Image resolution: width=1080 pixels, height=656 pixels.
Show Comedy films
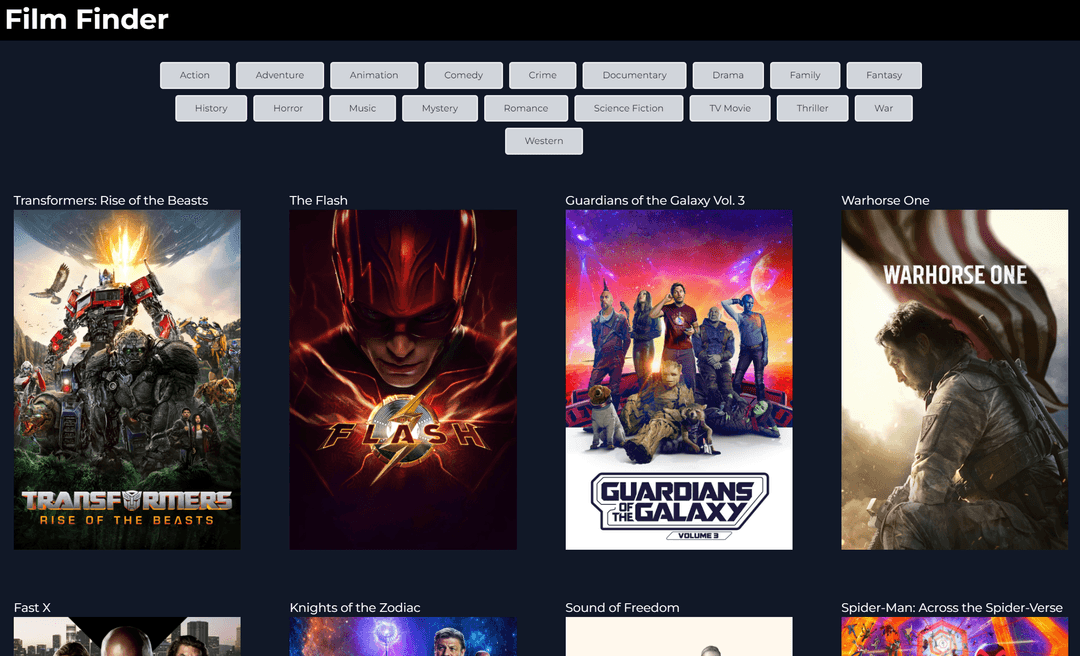click(464, 75)
